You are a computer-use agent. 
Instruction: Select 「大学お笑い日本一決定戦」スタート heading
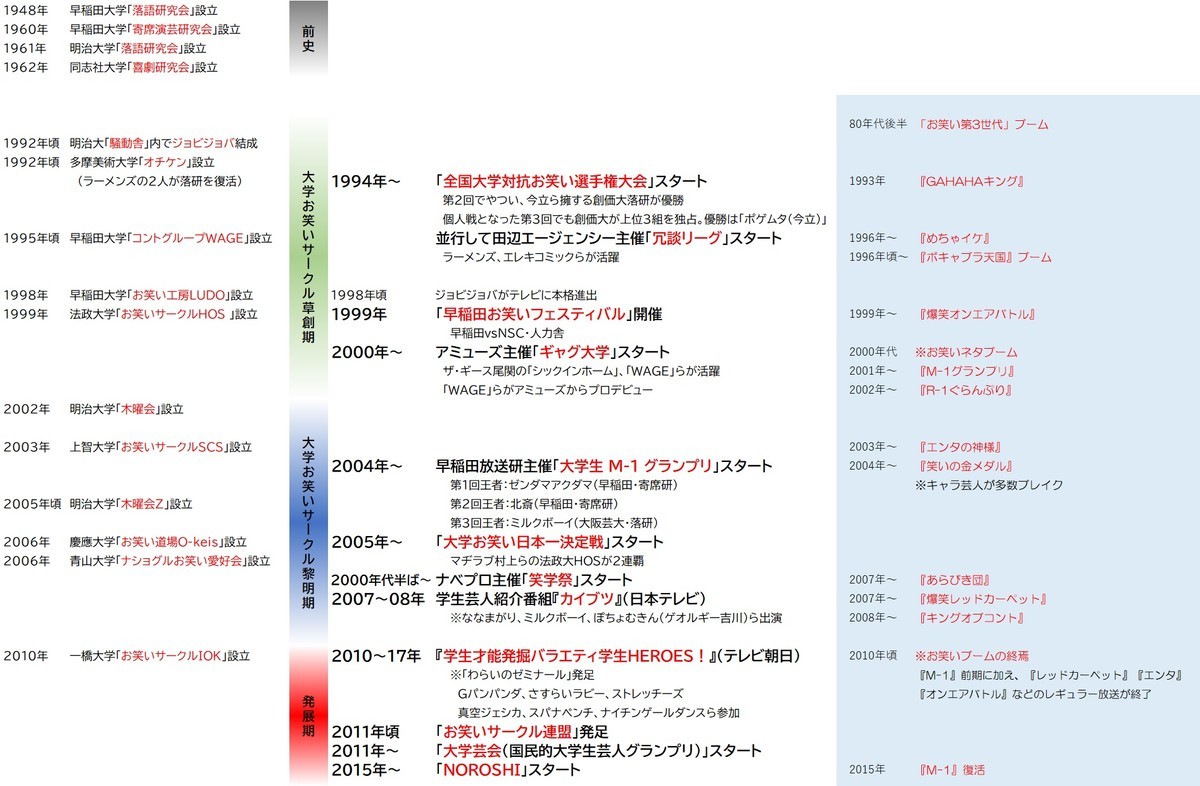click(549, 542)
